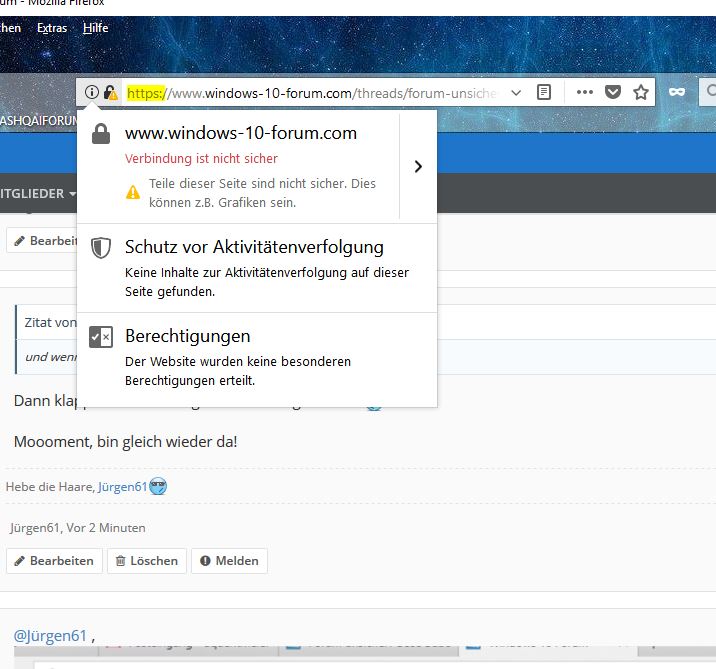Click the private browsing mask icon

point(677,93)
